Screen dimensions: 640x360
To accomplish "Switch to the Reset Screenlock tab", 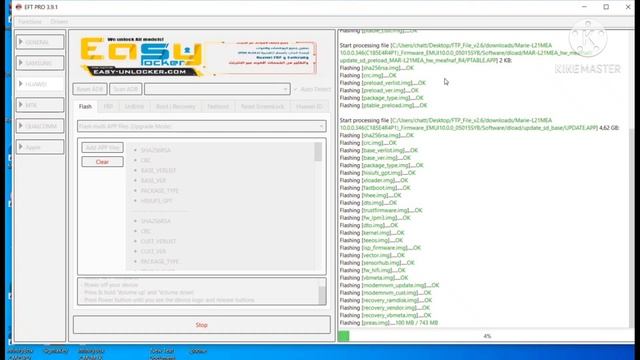I will point(262,107).
